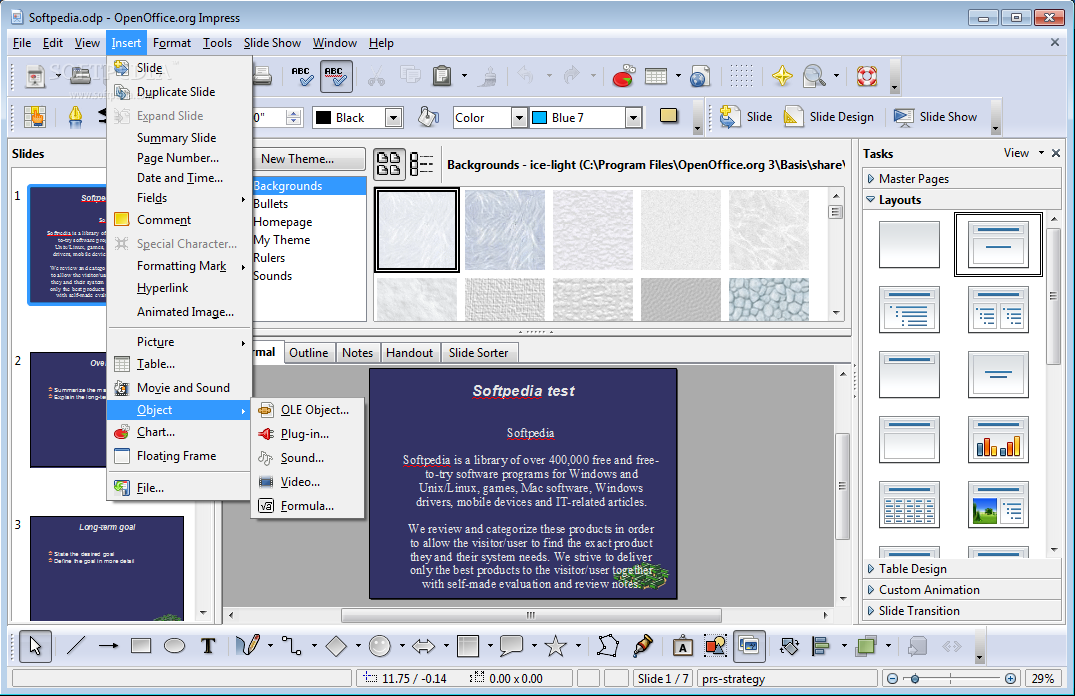Expand Table Design section
Image resolution: width=1075 pixels, height=696 pixels.
pos(962,568)
